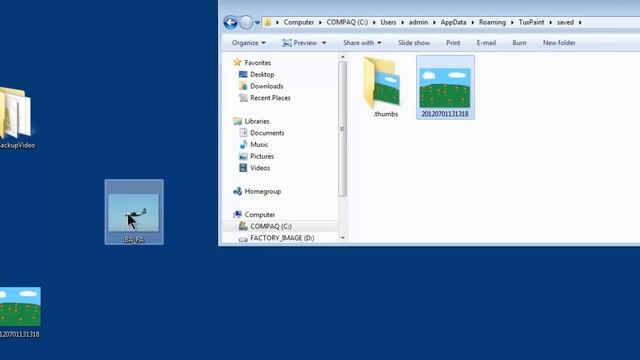
Task: Open Recent Places in navigation pane
Action: (x=270, y=98)
